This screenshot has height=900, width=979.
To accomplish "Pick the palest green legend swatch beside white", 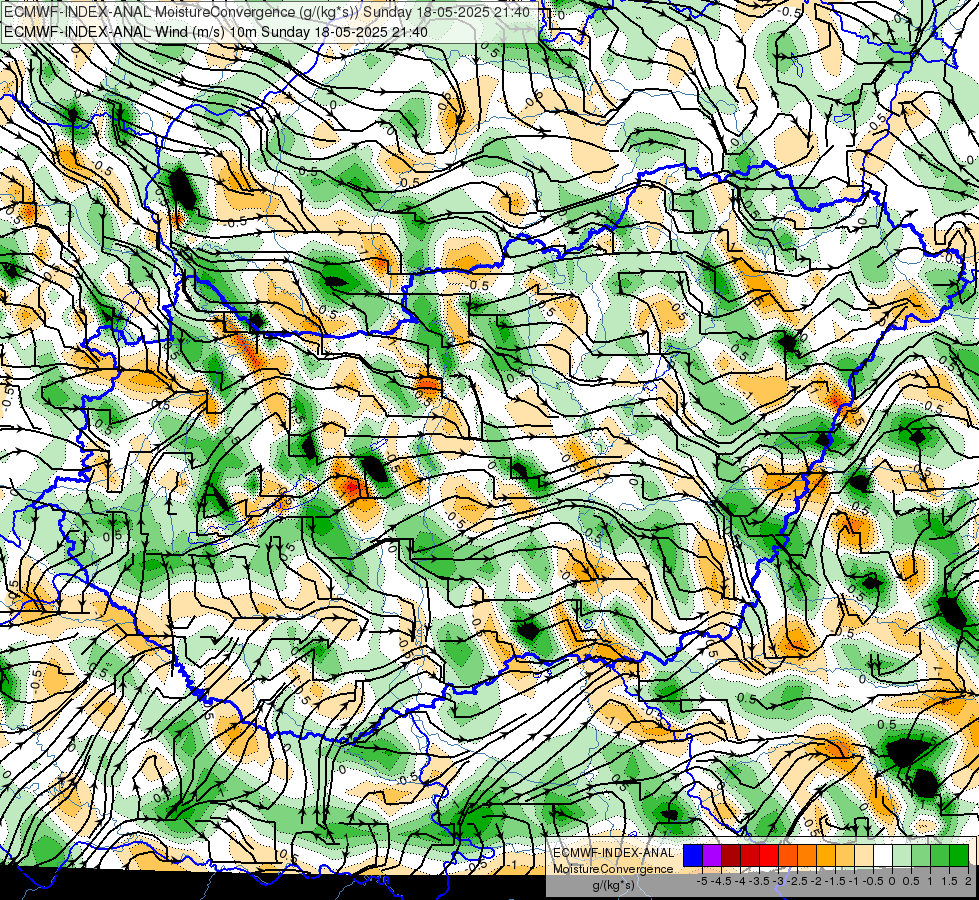I will (902, 855).
